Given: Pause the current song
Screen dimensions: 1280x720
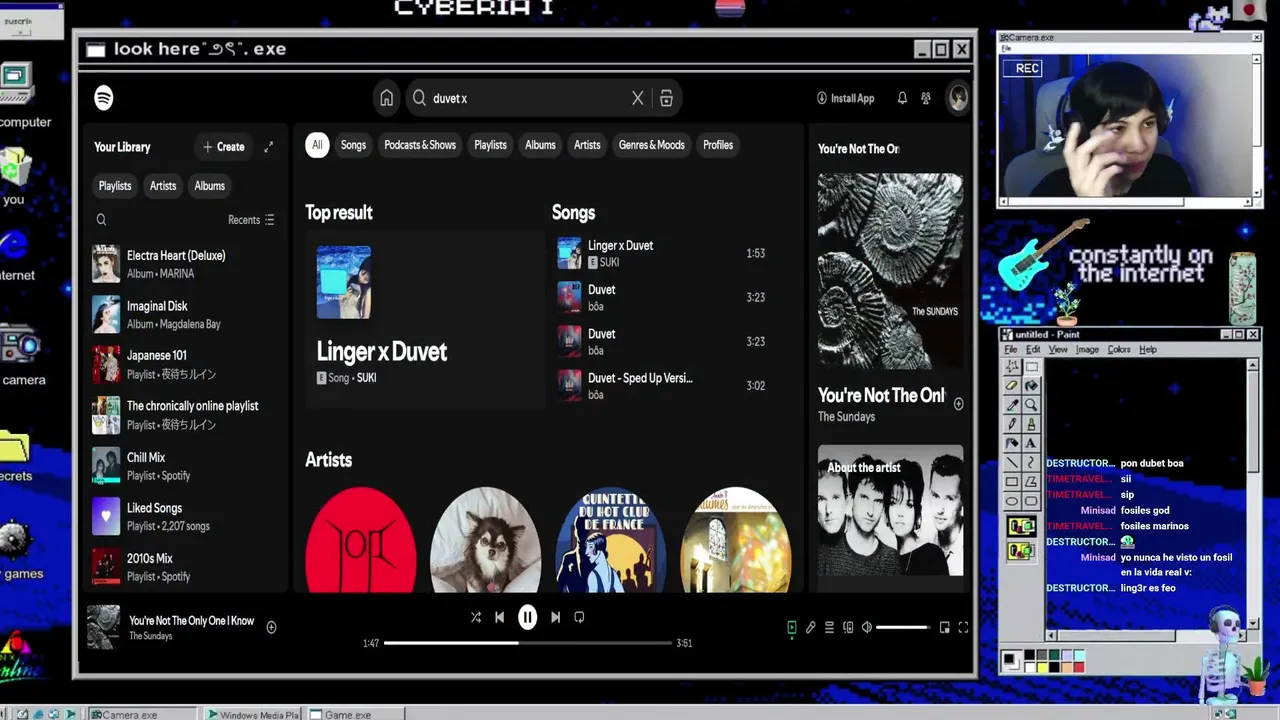Looking at the screenshot, I should point(527,617).
